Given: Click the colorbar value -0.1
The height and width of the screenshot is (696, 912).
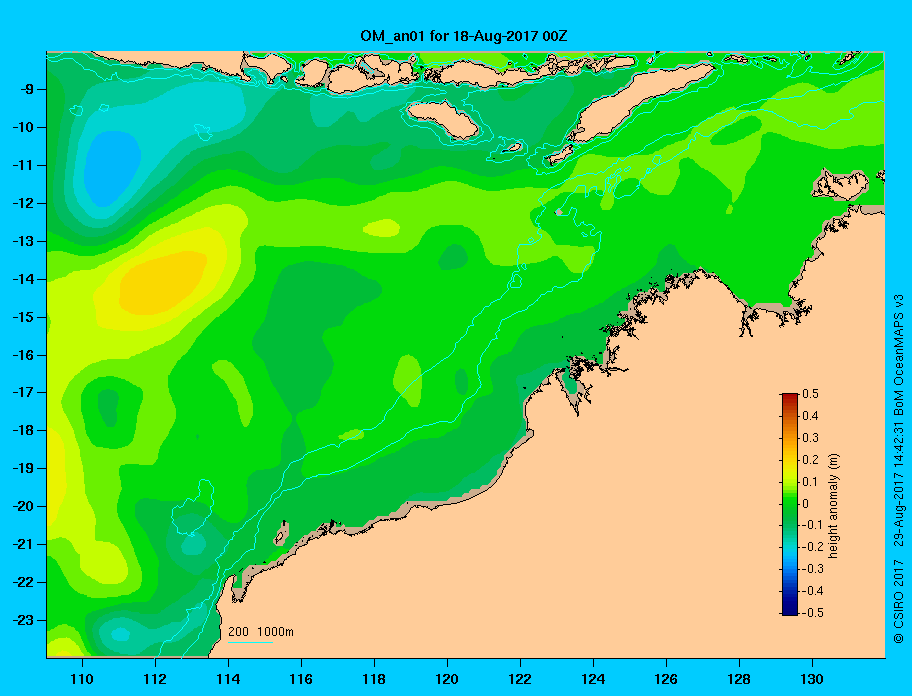Looking at the screenshot, I should [x=813, y=525].
